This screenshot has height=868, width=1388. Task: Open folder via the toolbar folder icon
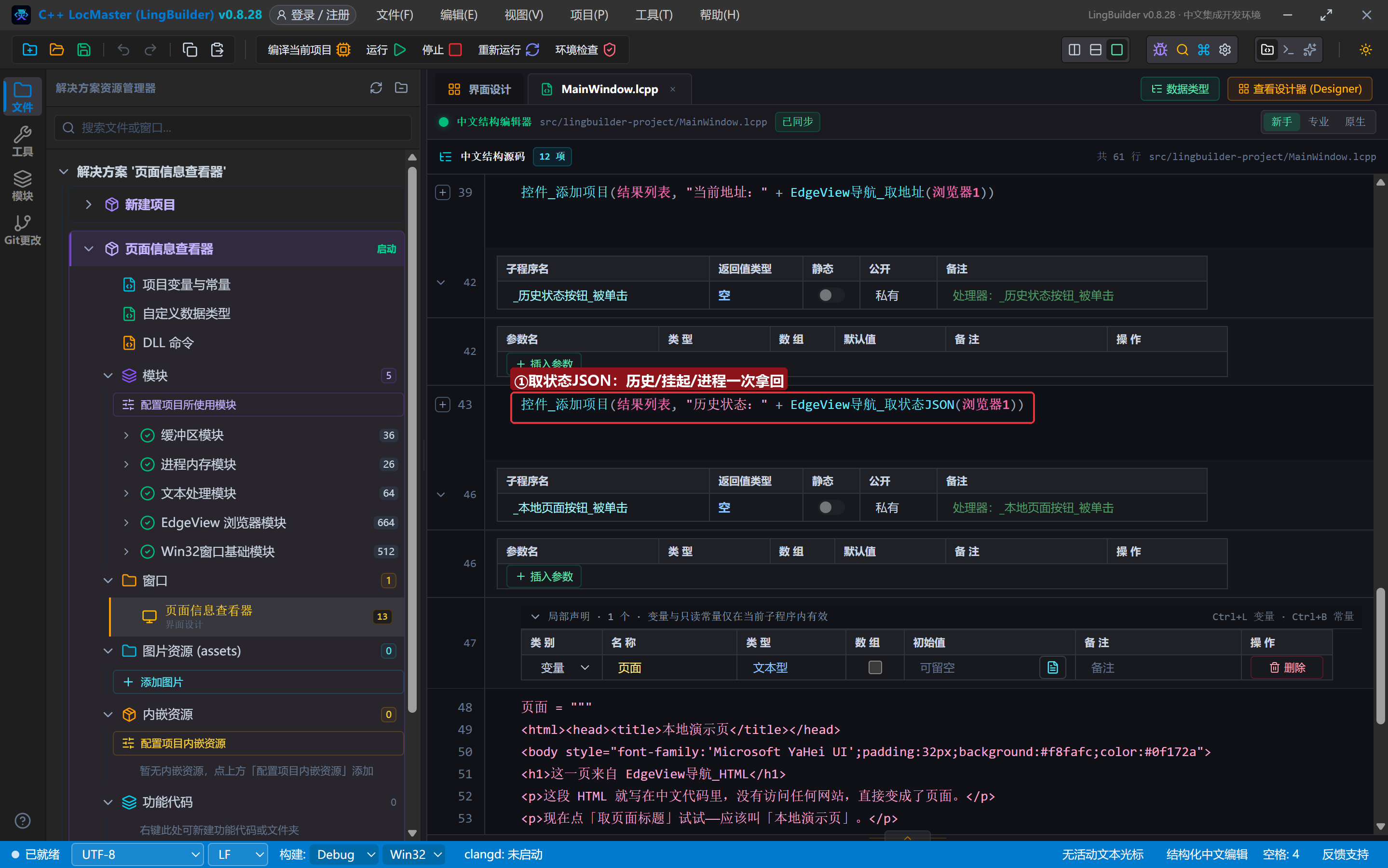coord(57,49)
